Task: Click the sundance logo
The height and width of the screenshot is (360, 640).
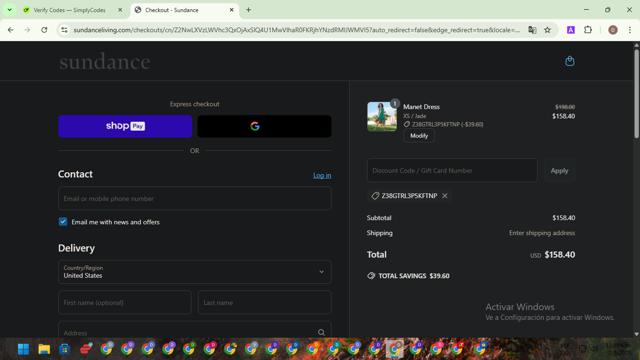Action: (105, 62)
